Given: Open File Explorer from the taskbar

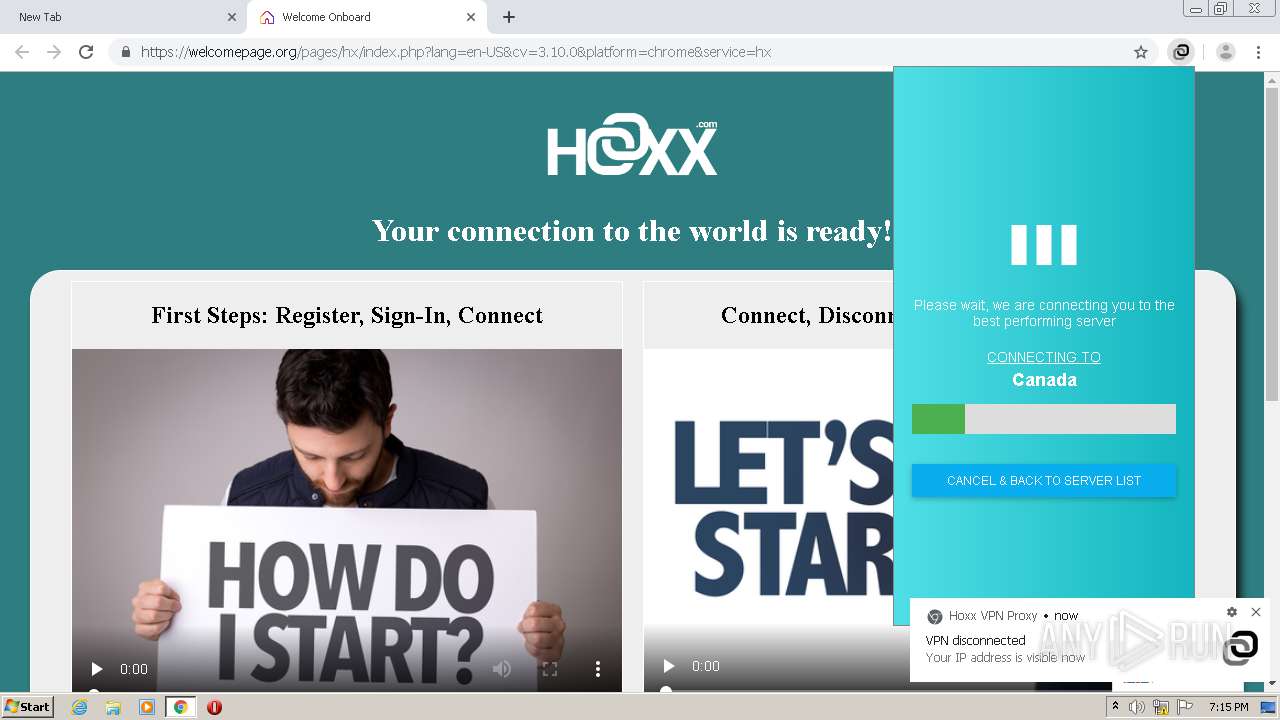Looking at the screenshot, I should tap(113, 707).
